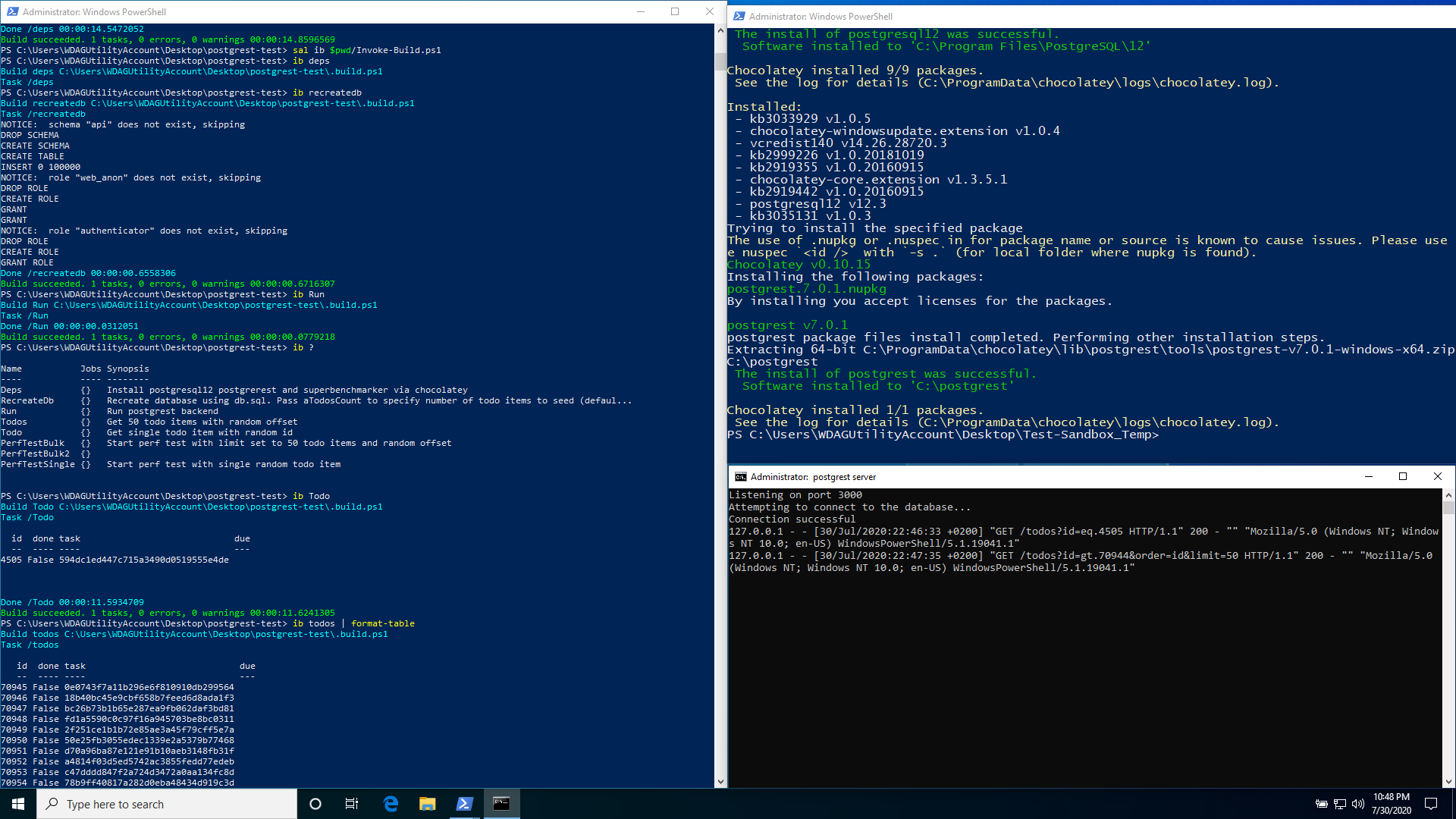
Task: Click the taskbar search box
Action: [167, 804]
